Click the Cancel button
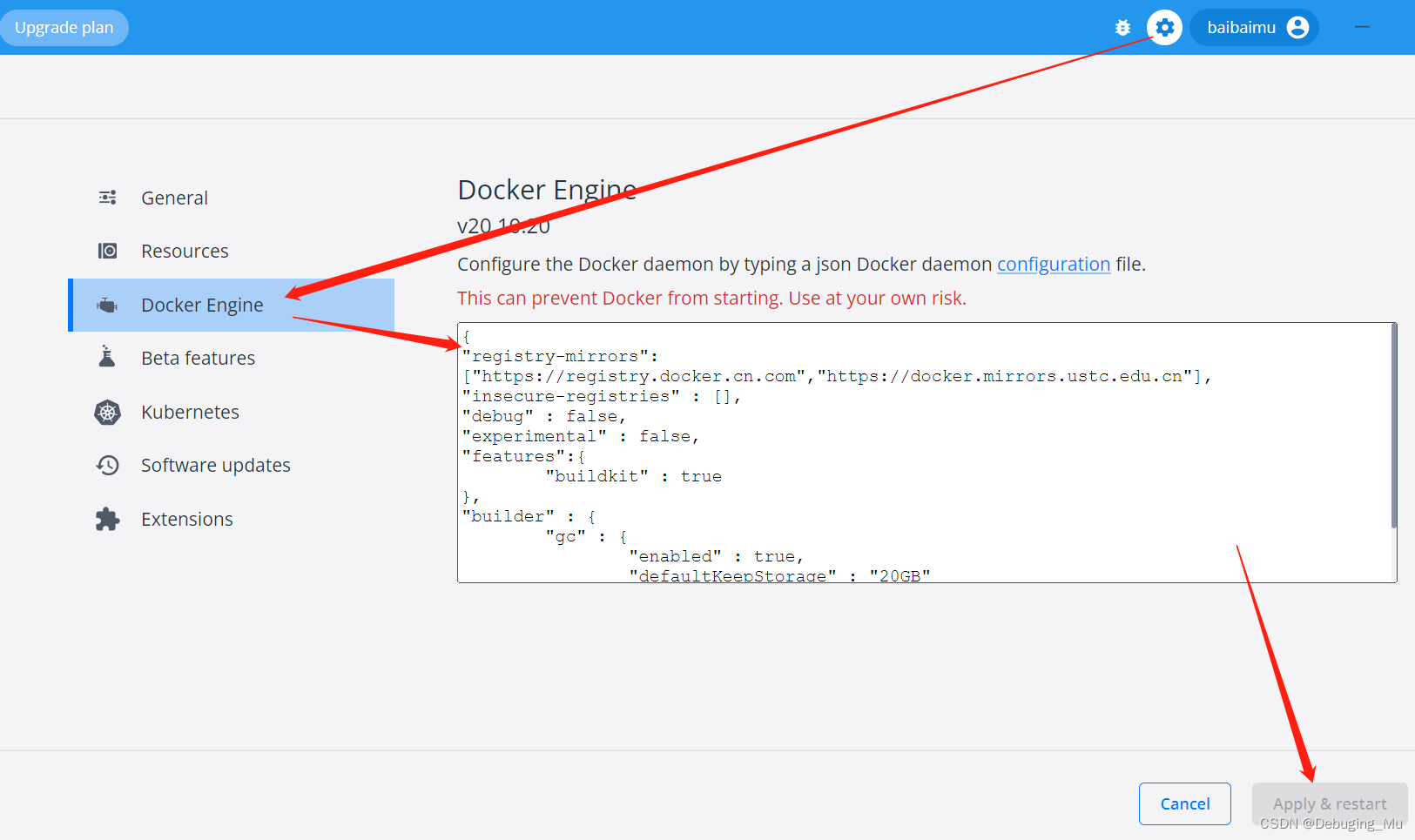 pos(1184,803)
